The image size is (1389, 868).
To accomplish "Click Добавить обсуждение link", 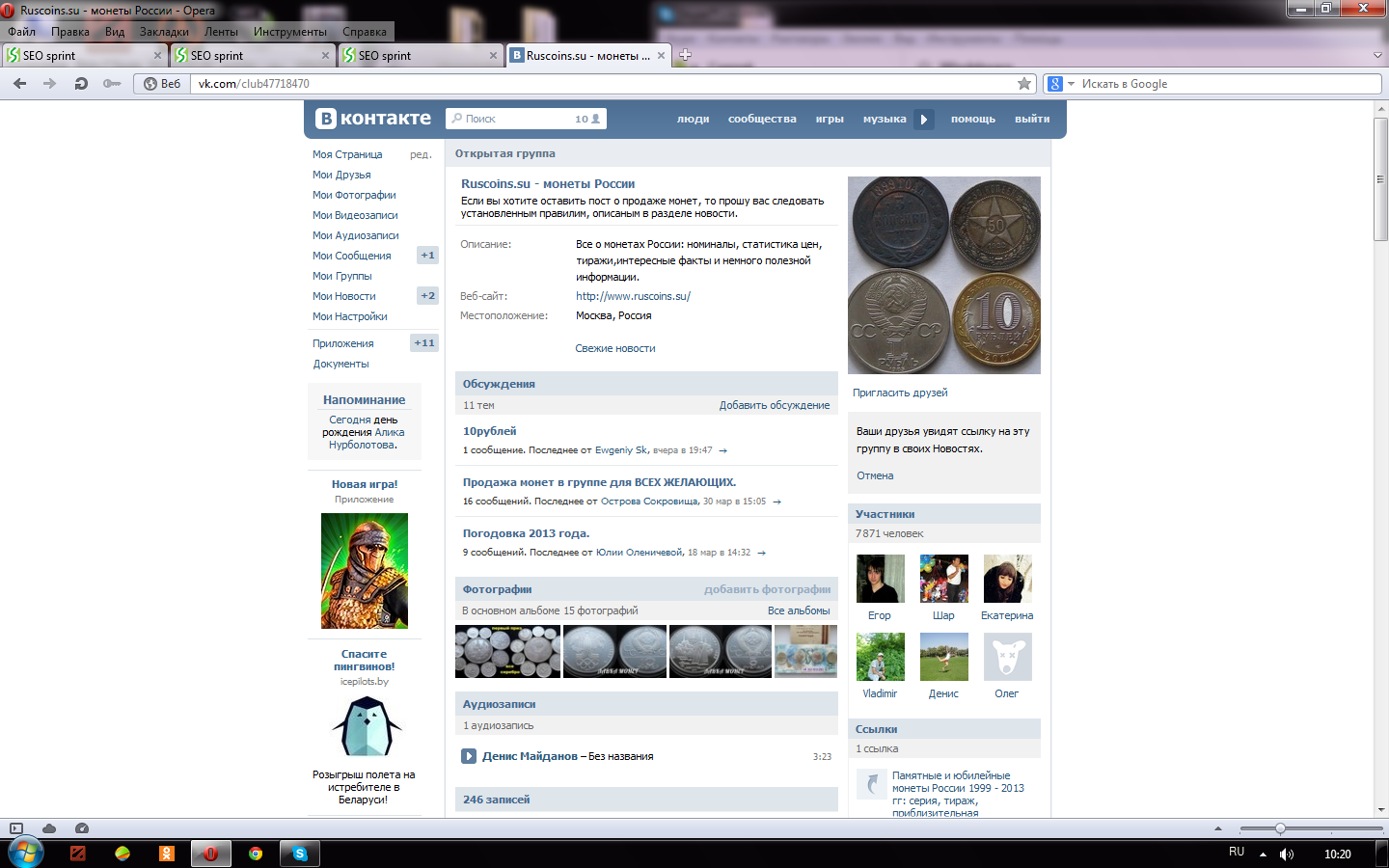I will [775, 405].
